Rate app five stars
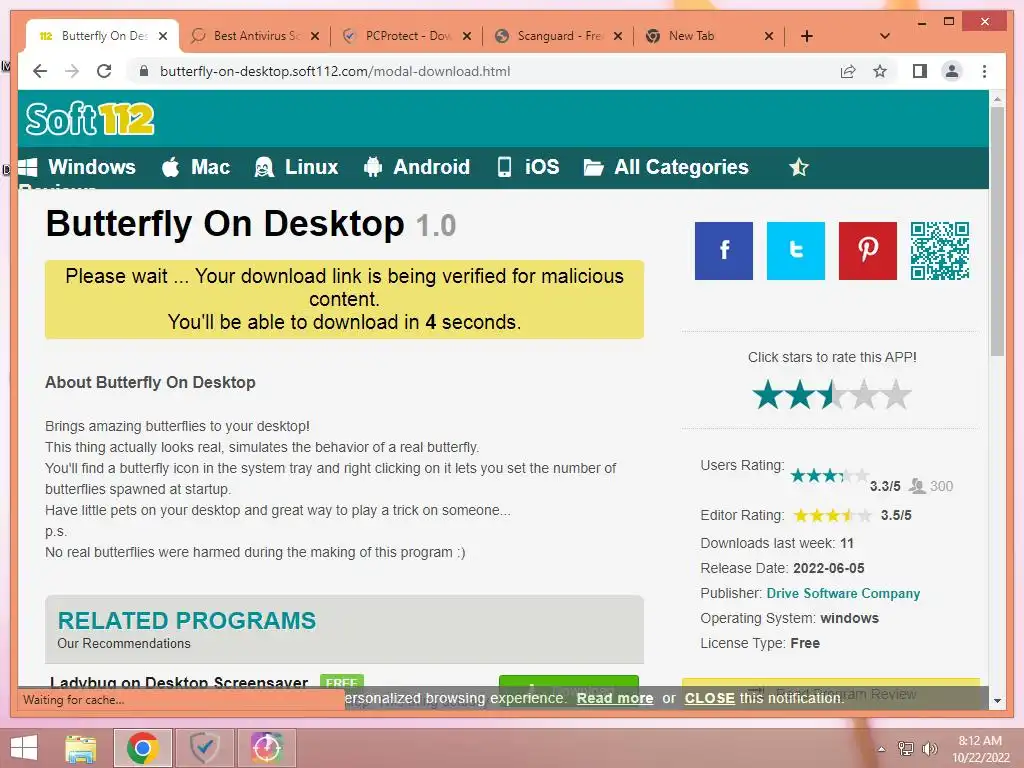The image size is (1024, 768). pos(896,394)
